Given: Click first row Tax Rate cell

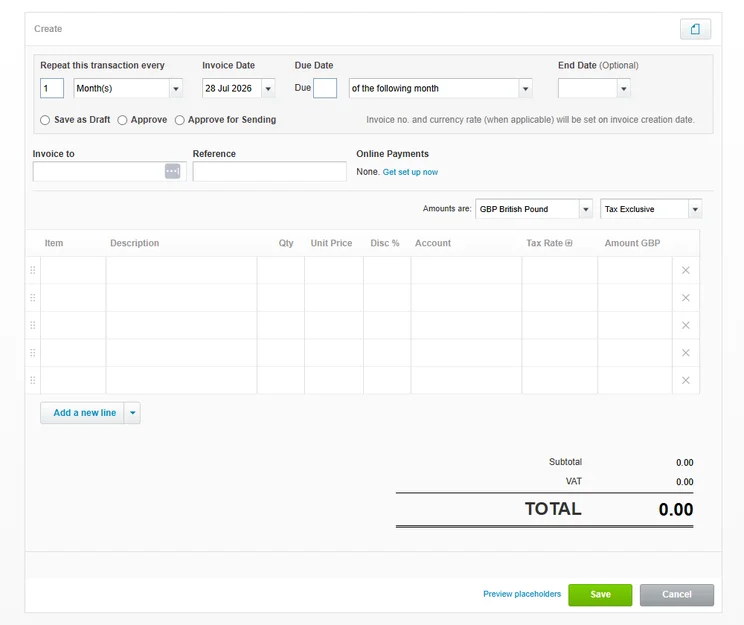Looking at the screenshot, I should (560, 270).
